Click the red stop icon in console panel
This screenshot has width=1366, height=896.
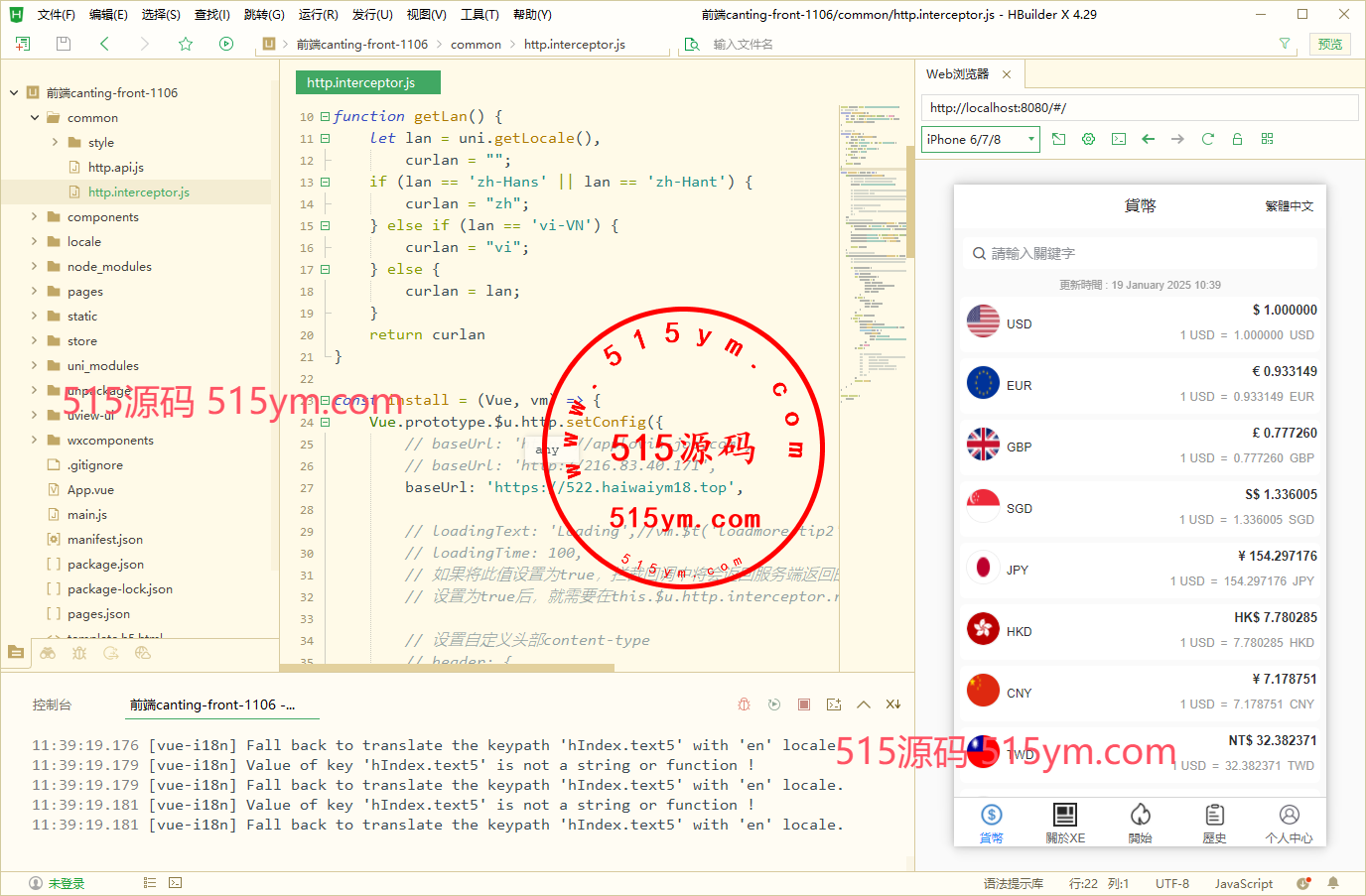click(804, 704)
